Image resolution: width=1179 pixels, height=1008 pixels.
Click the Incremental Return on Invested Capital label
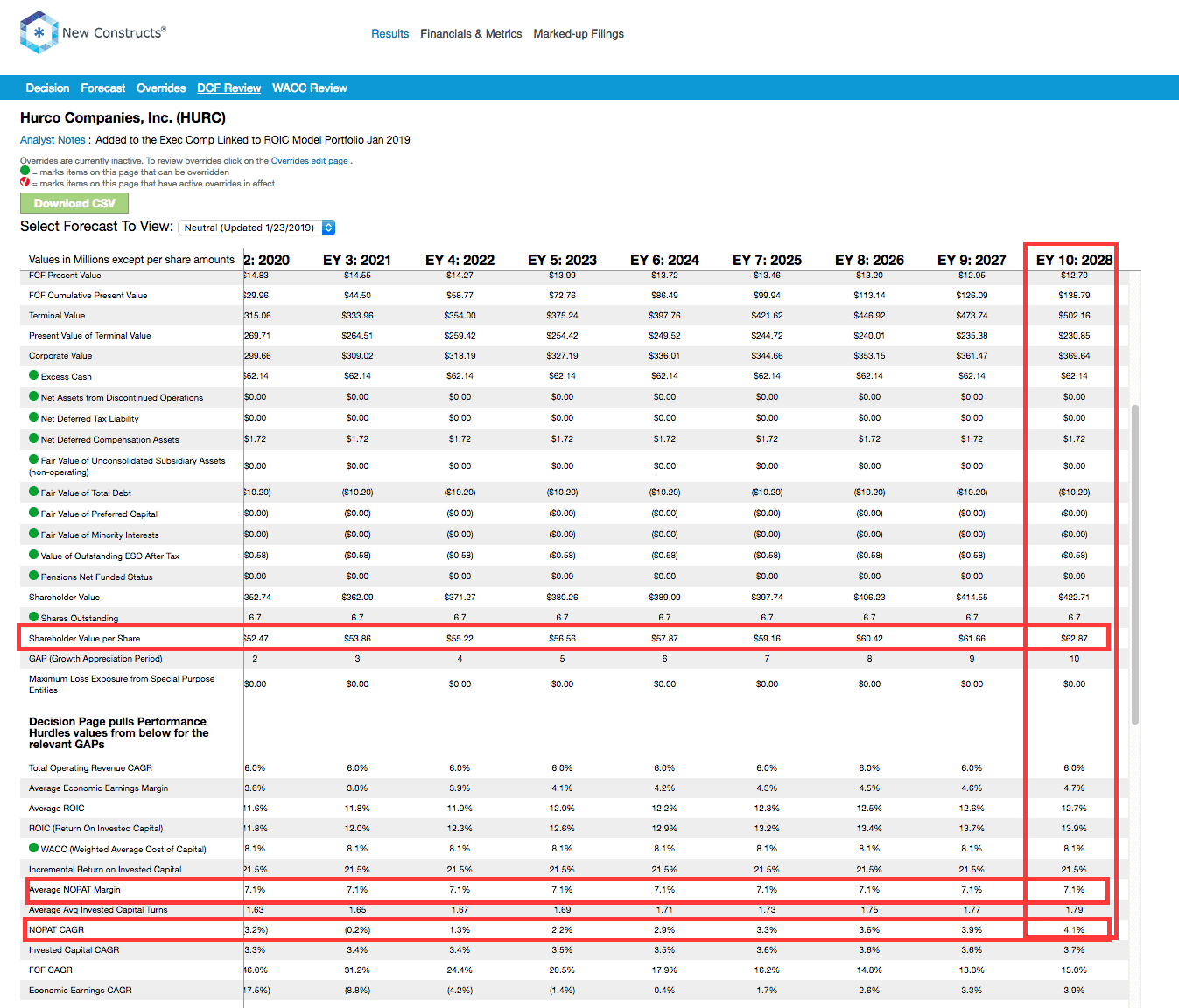pos(105,869)
